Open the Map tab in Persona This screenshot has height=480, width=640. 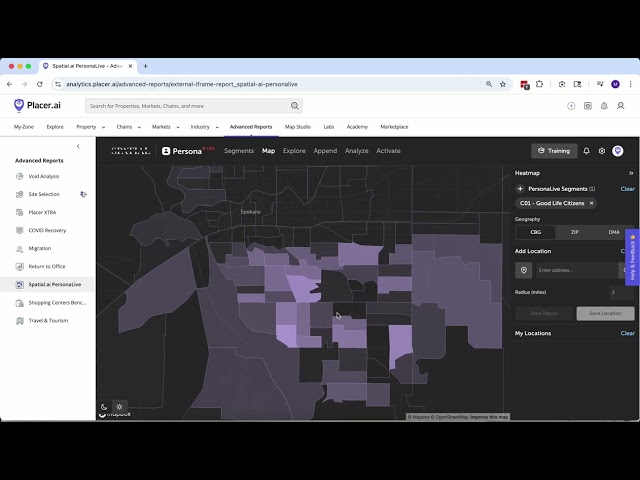[x=268, y=151]
